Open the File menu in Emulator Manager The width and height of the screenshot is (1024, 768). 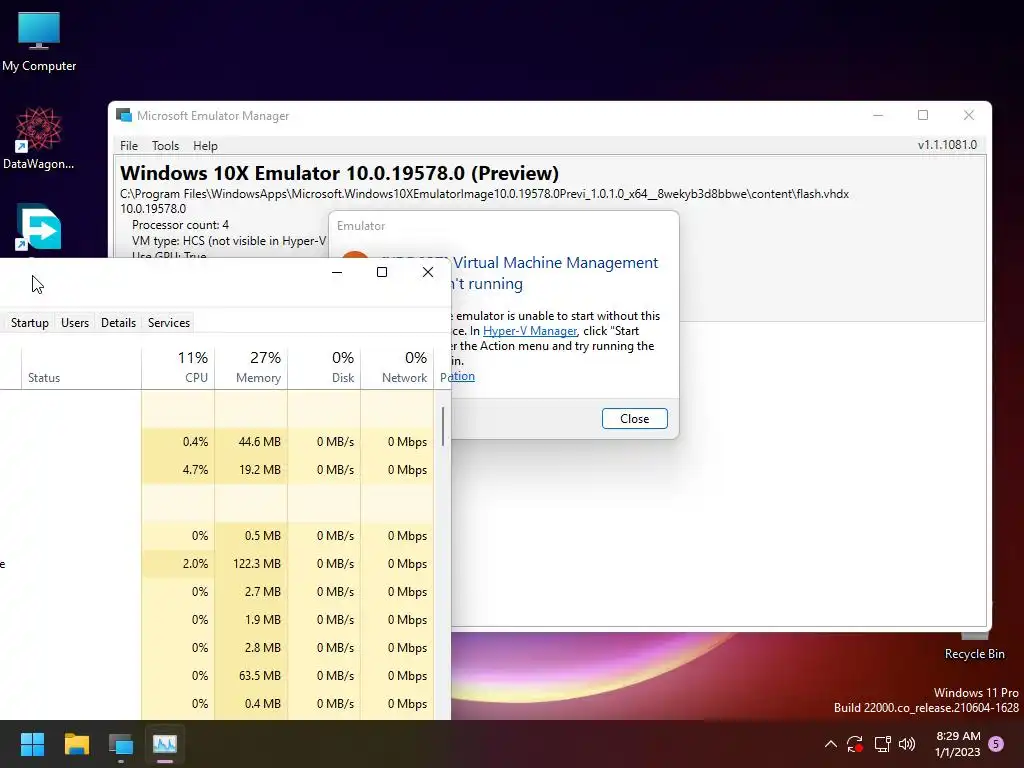tap(129, 146)
